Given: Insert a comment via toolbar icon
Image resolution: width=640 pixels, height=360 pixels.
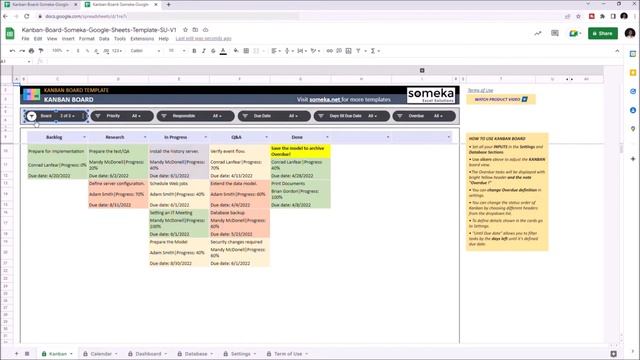Looking at the screenshot, I should (x=339, y=51).
